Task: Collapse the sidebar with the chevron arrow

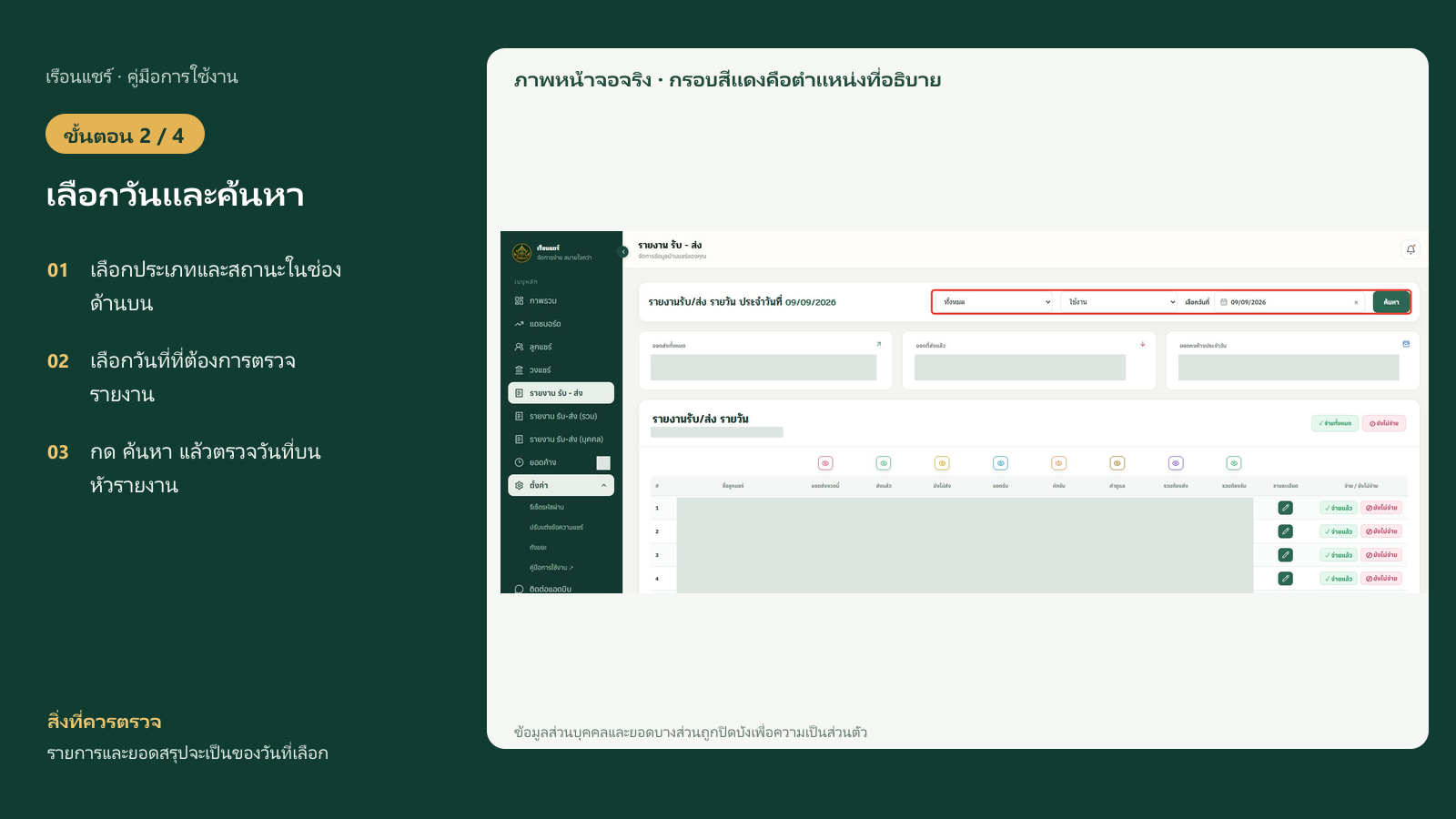Action: (x=623, y=251)
